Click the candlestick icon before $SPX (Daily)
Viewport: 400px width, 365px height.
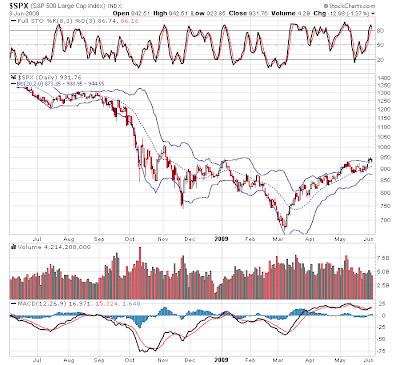click(13, 77)
